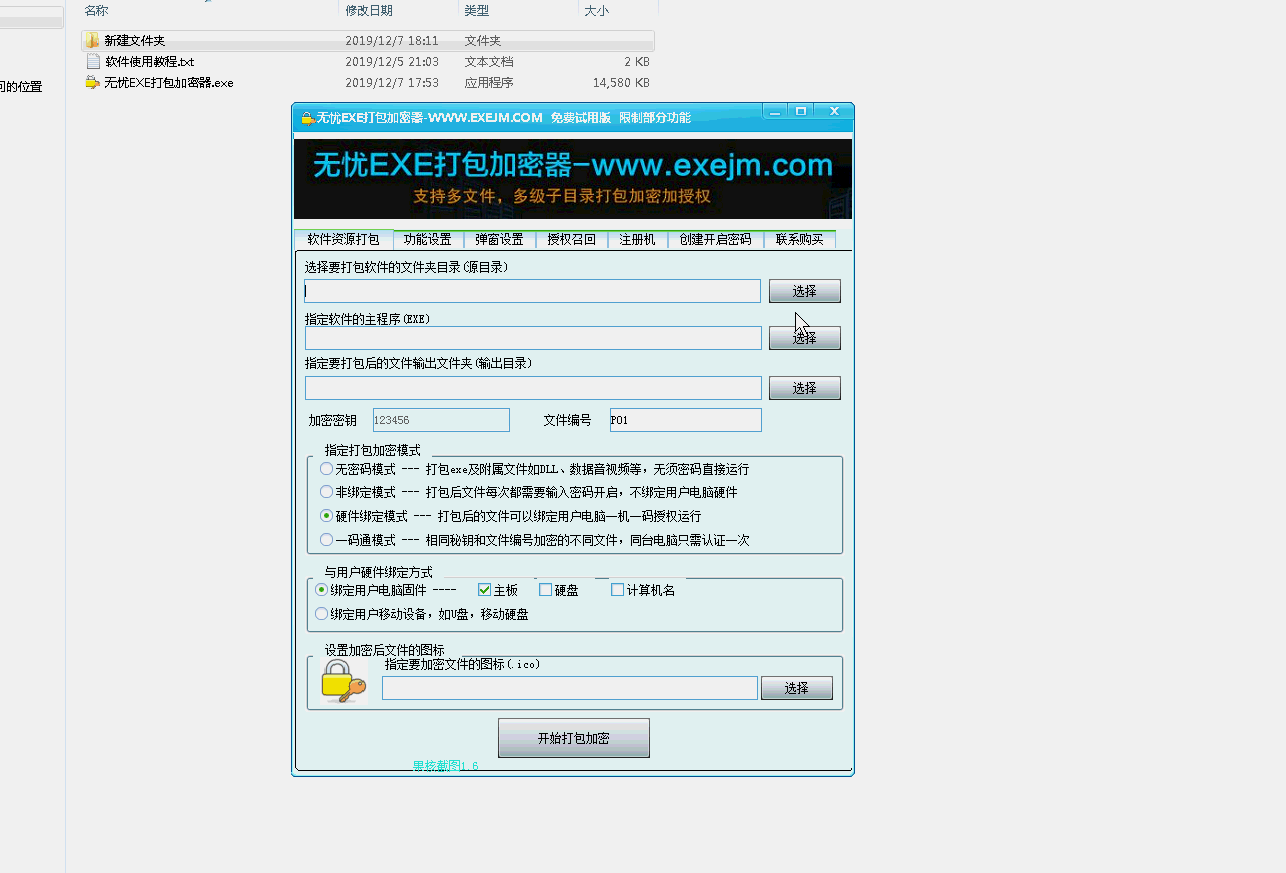Choose 绑定用户移动设备 binding option
Image resolution: width=1286 pixels, height=873 pixels.
coord(321,614)
